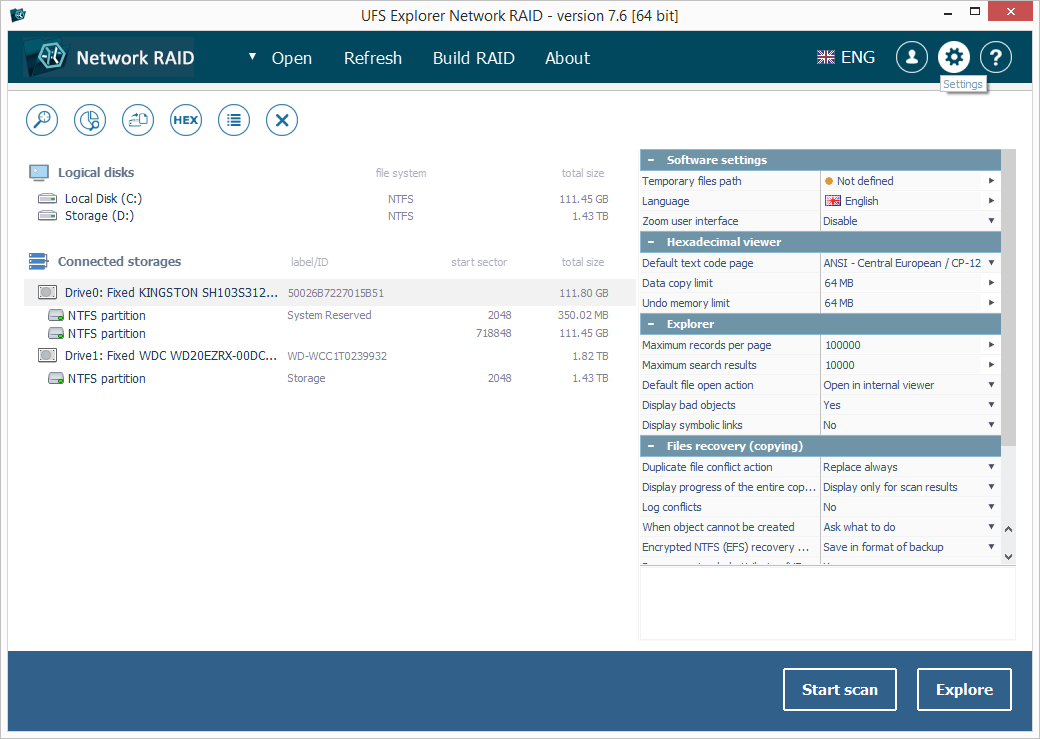The image size is (1040, 739).
Task: Click arrow for Undo memory limit
Action: tap(991, 302)
